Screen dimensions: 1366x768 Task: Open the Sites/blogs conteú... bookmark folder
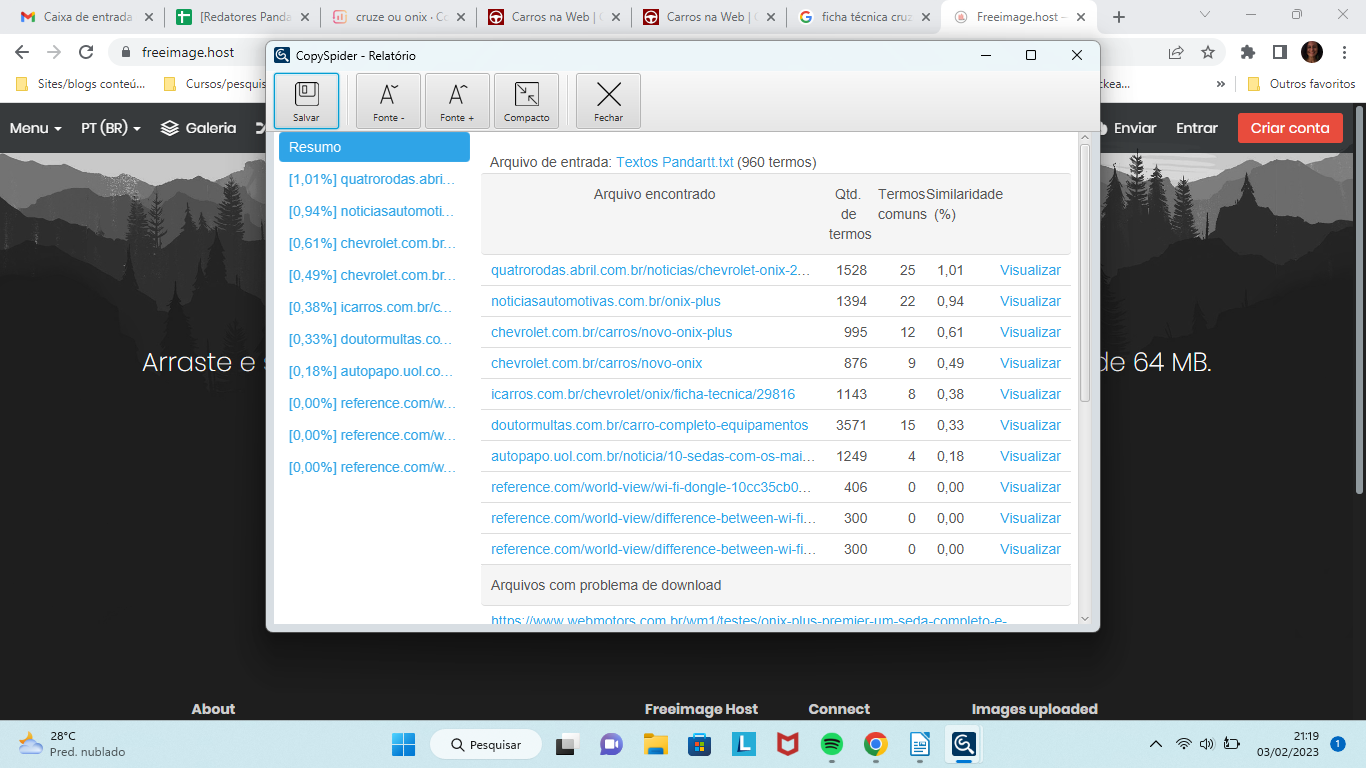click(x=81, y=84)
